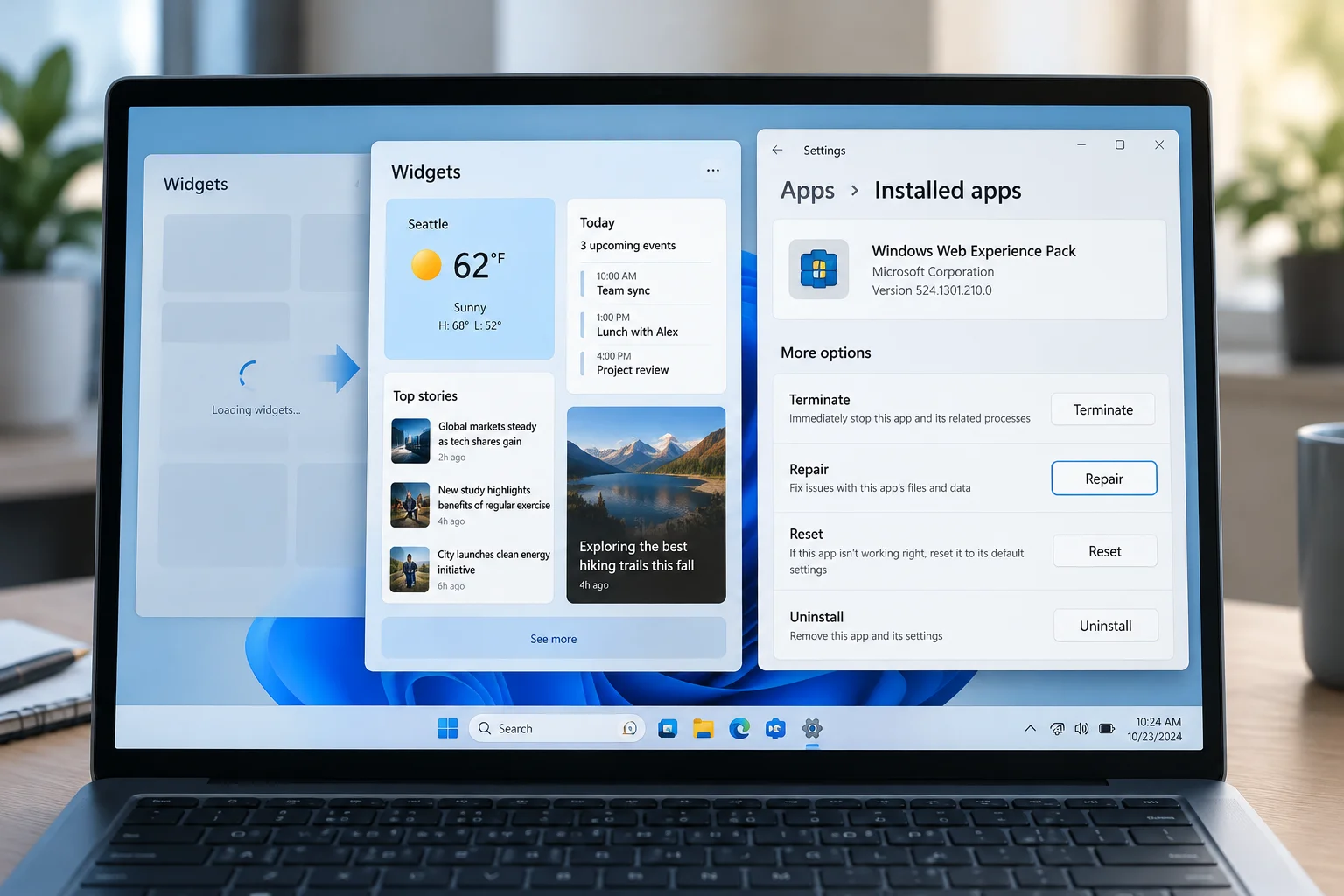Click the File Explorer taskbar icon

(703, 728)
